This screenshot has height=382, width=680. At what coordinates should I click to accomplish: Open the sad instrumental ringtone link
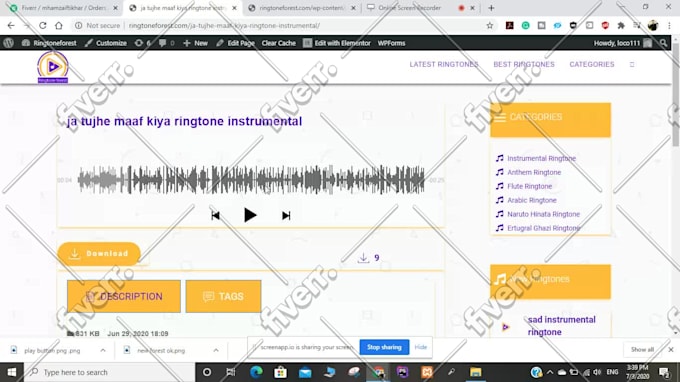(x=562, y=326)
